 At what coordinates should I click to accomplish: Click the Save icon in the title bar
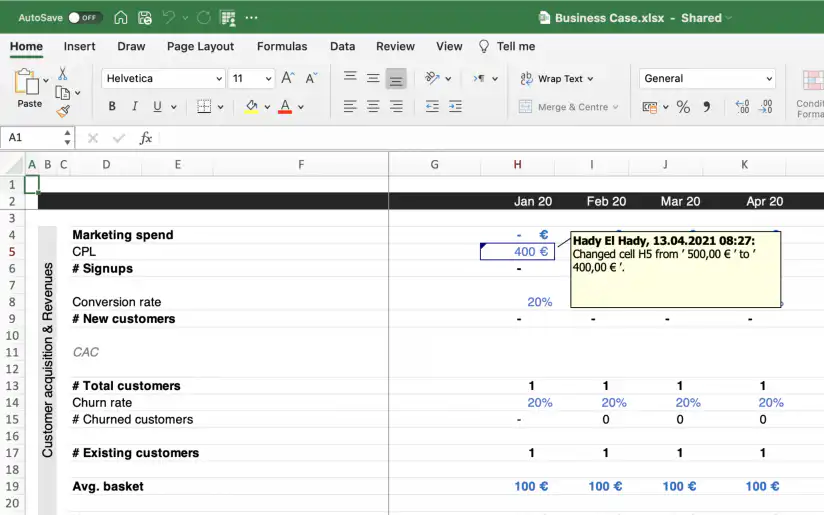[145, 18]
